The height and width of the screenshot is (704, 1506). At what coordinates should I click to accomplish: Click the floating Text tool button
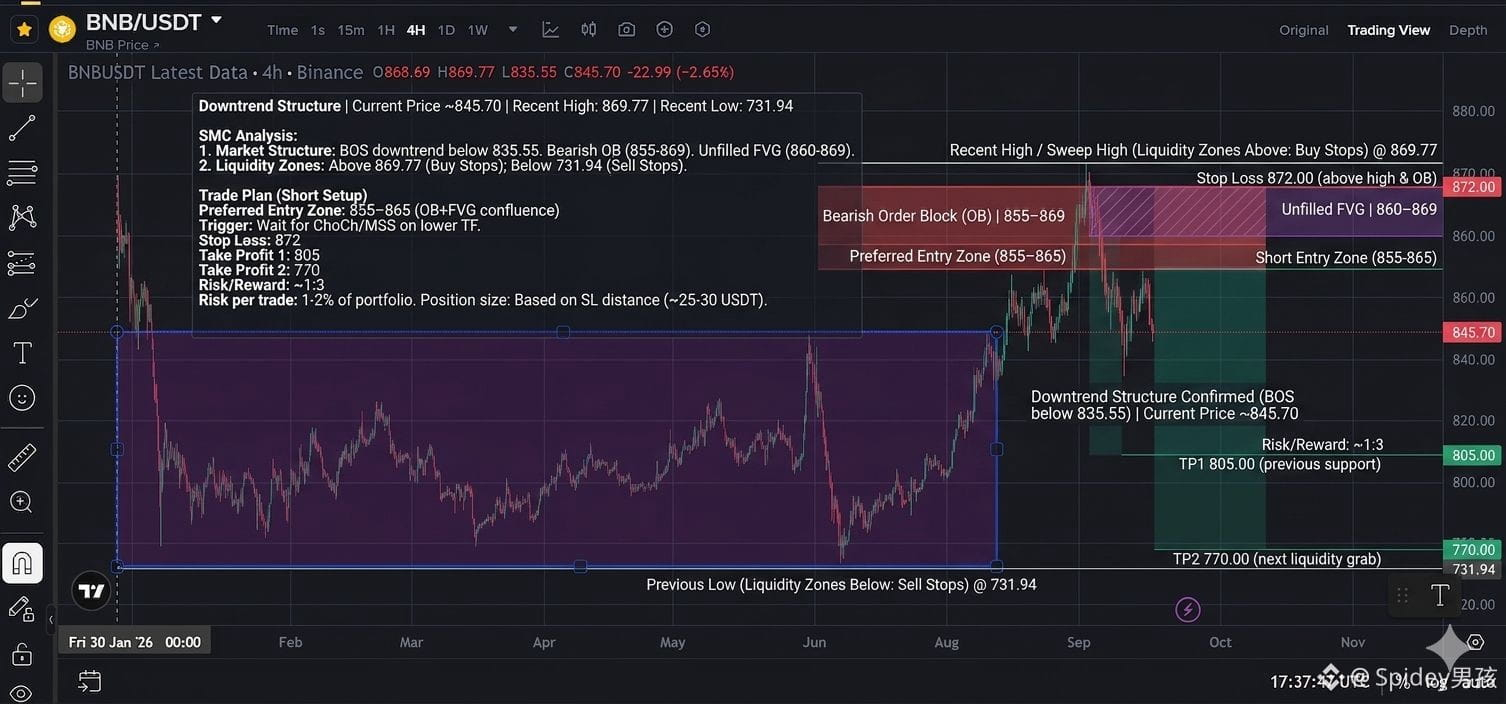[1440, 595]
